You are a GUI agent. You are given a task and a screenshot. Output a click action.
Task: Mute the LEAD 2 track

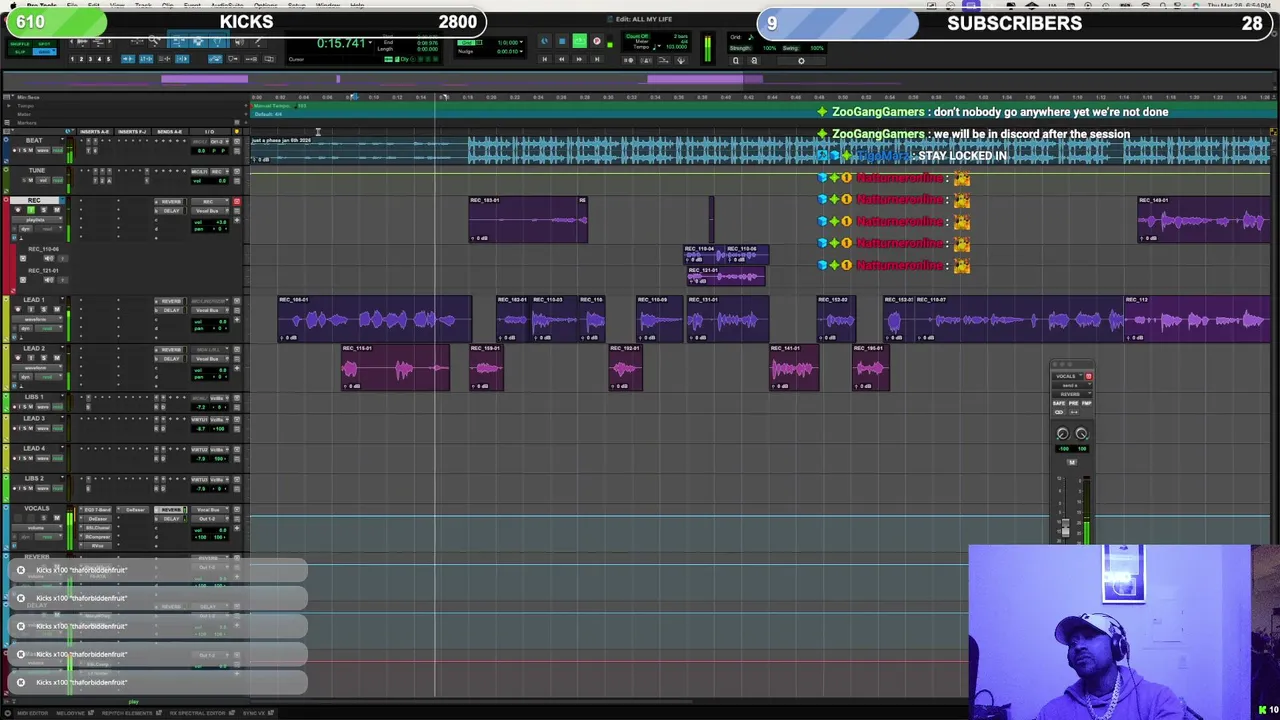tap(57, 358)
